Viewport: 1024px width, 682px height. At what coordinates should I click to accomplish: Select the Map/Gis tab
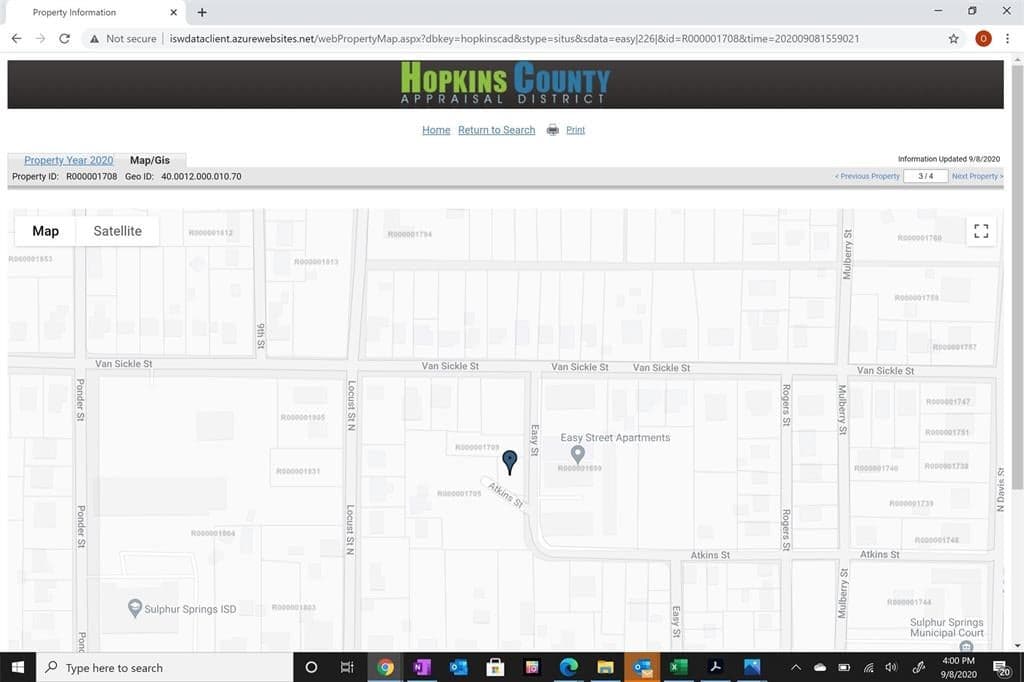coord(150,160)
